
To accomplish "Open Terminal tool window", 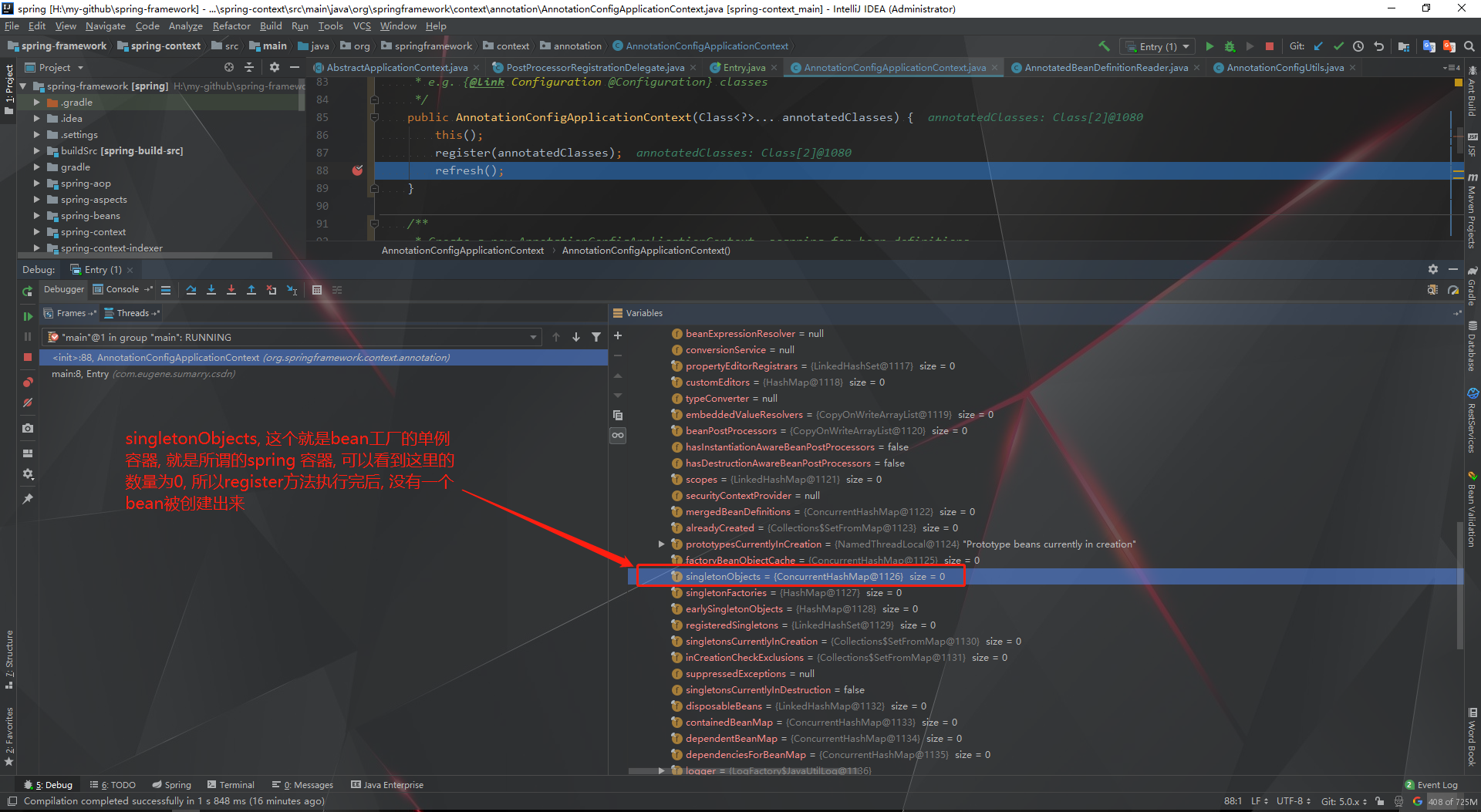I will click(x=230, y=785).
